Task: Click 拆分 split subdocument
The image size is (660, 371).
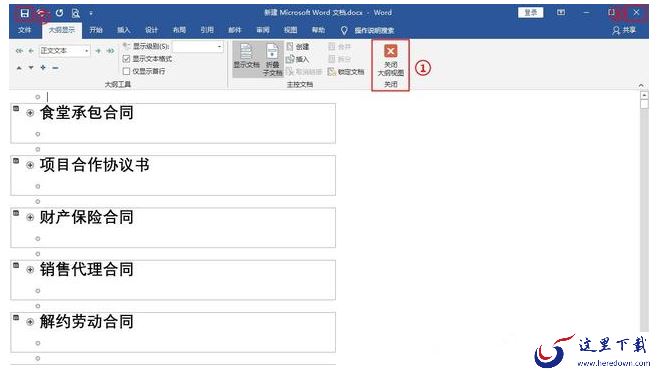Action: click(340, 59)
